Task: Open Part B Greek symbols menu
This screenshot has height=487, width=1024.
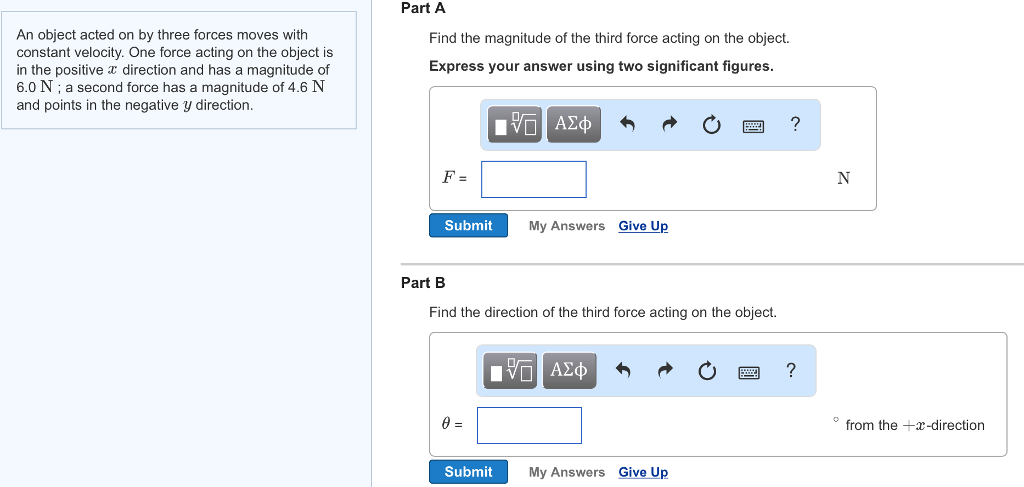Action: click(570, 371)
